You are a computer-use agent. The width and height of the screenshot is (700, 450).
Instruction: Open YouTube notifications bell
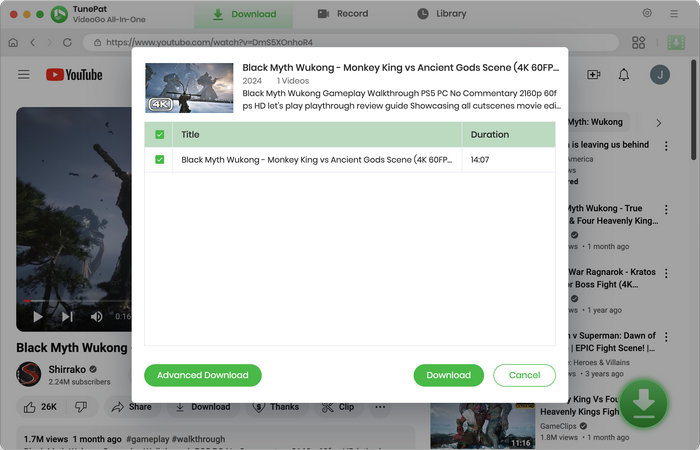click(624, 75)
